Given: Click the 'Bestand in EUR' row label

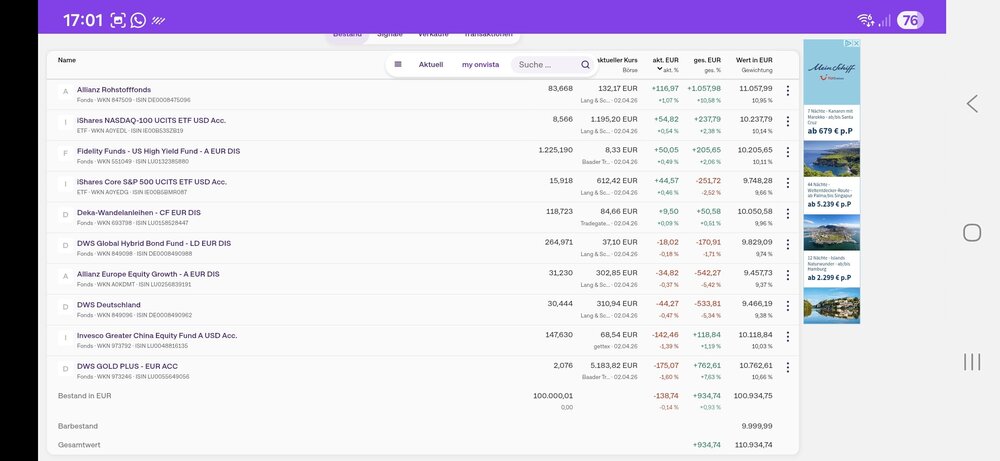Looking at the screenshot, I should pyautogui.click(x=85, y=396).
